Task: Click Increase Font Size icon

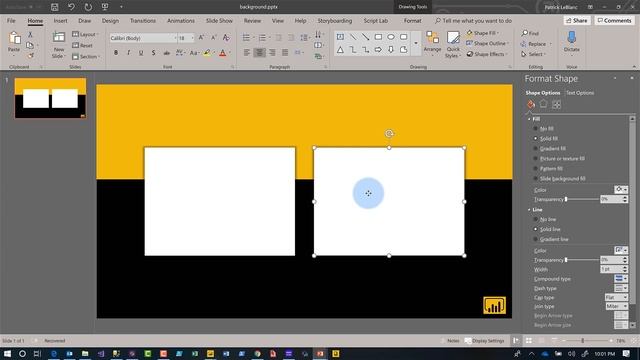Action: point(201,38)
